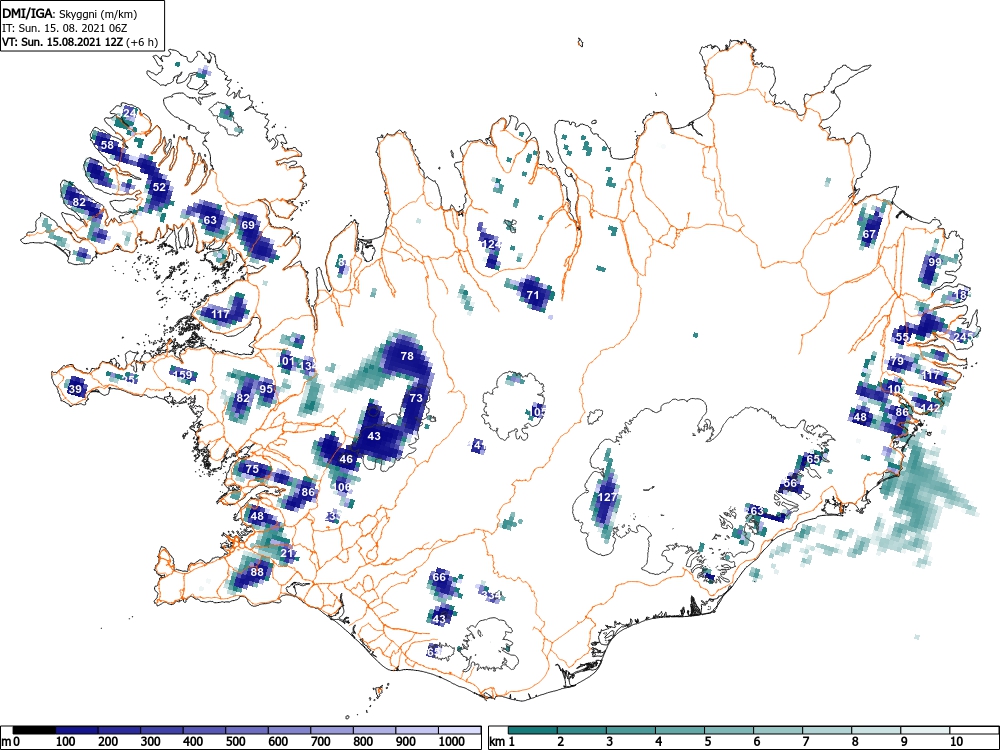The height and width of the screenshot is (750, 1000).
Task: Click the '78' label in the central highlands
Action: pyautogui.click(x=407, y=356)
